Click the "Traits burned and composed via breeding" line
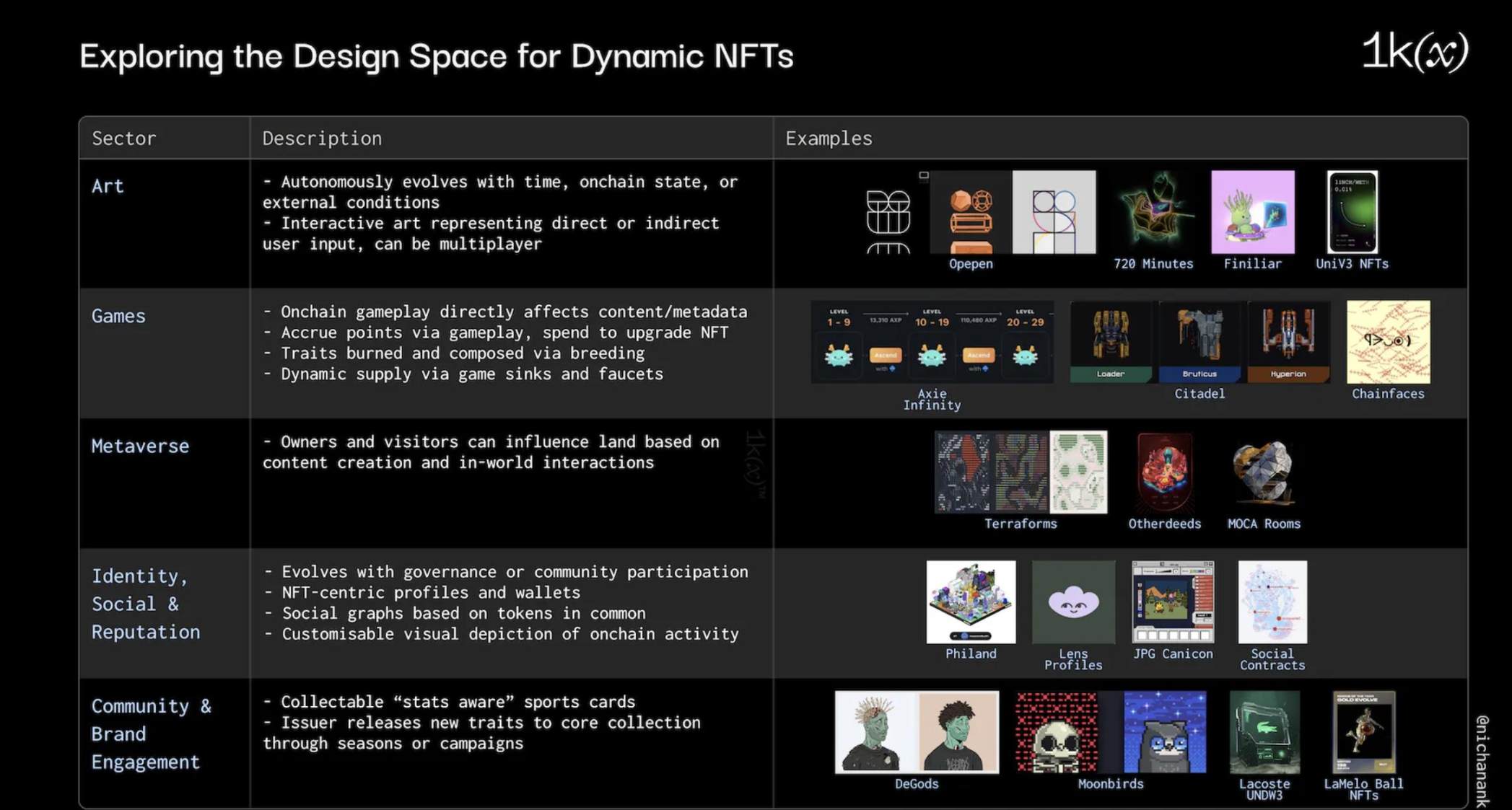Image resolution: width=1512 pixels, height=810 pixels. 454,353
